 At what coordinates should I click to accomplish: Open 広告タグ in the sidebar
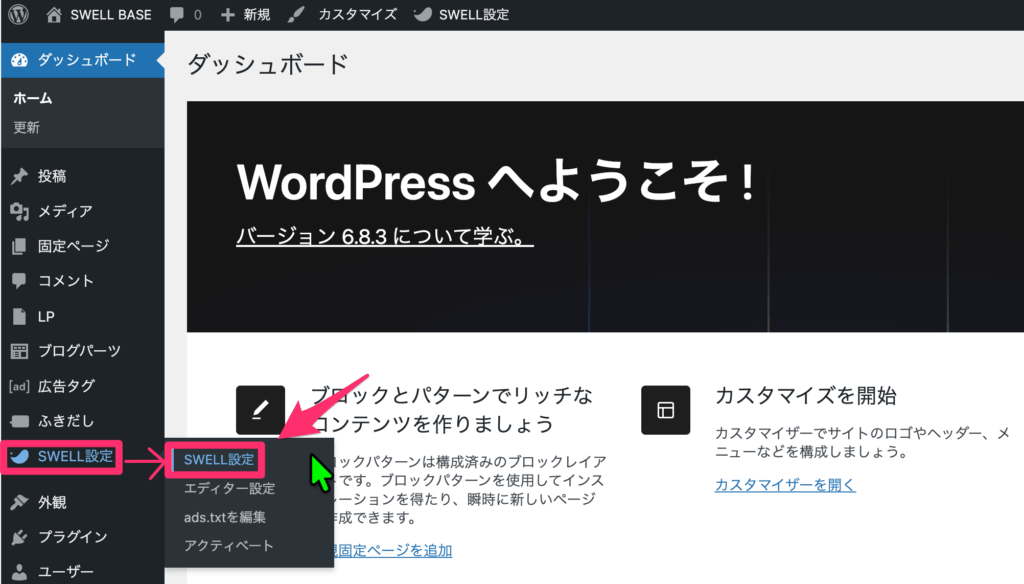[66, 386]
